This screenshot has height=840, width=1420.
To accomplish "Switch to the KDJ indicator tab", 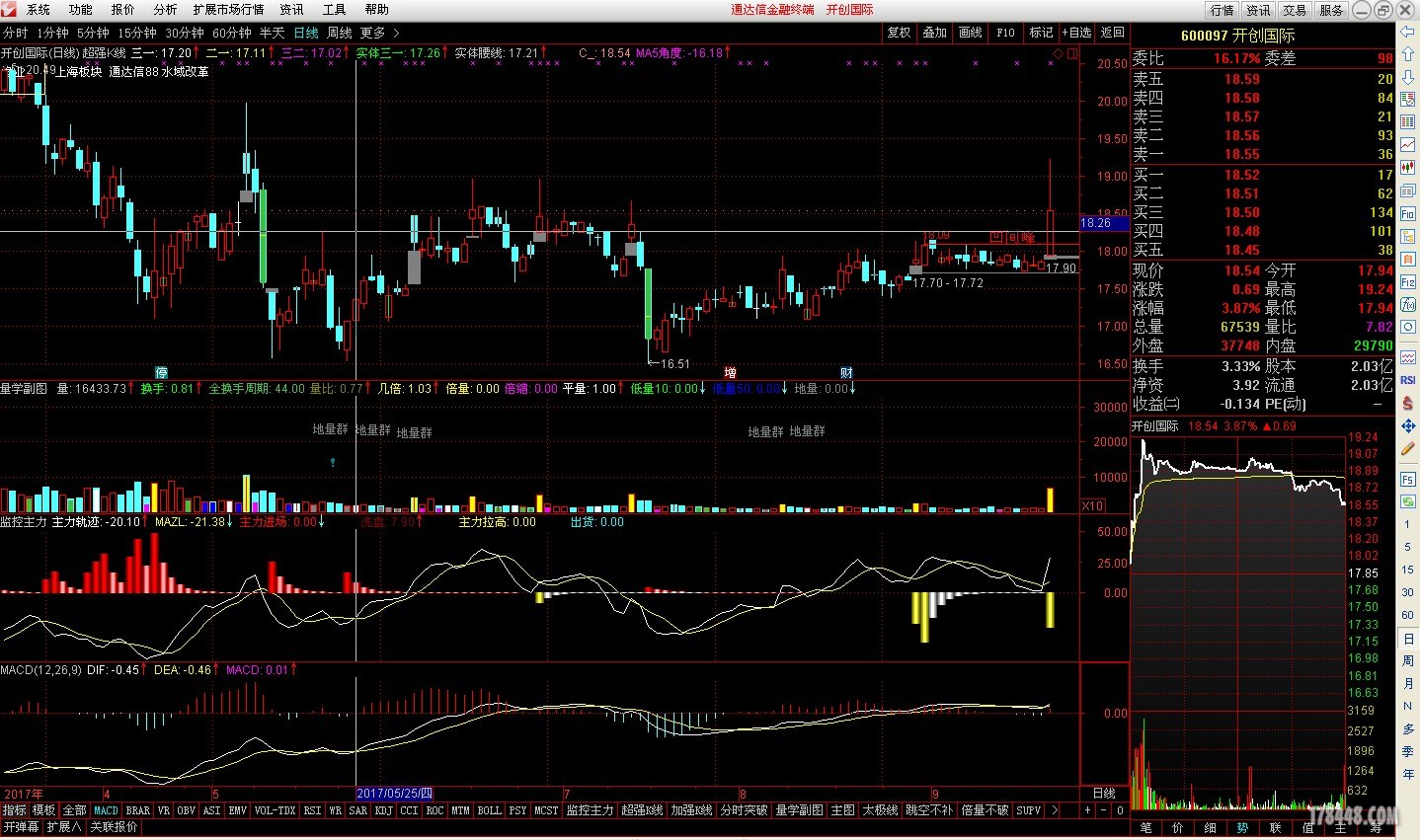I will (x=383, y=810).
